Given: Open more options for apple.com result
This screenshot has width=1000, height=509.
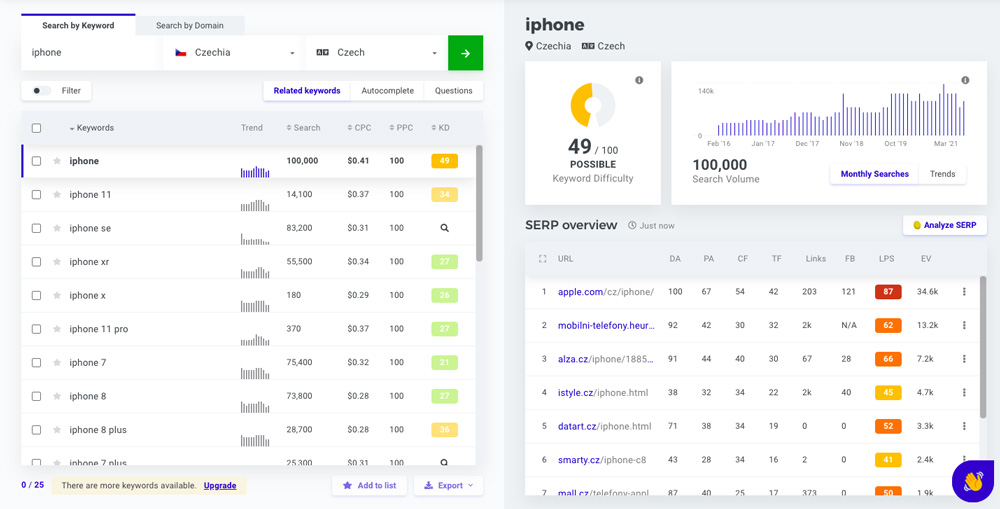Looking at the screenshot, I should (964, 291).
